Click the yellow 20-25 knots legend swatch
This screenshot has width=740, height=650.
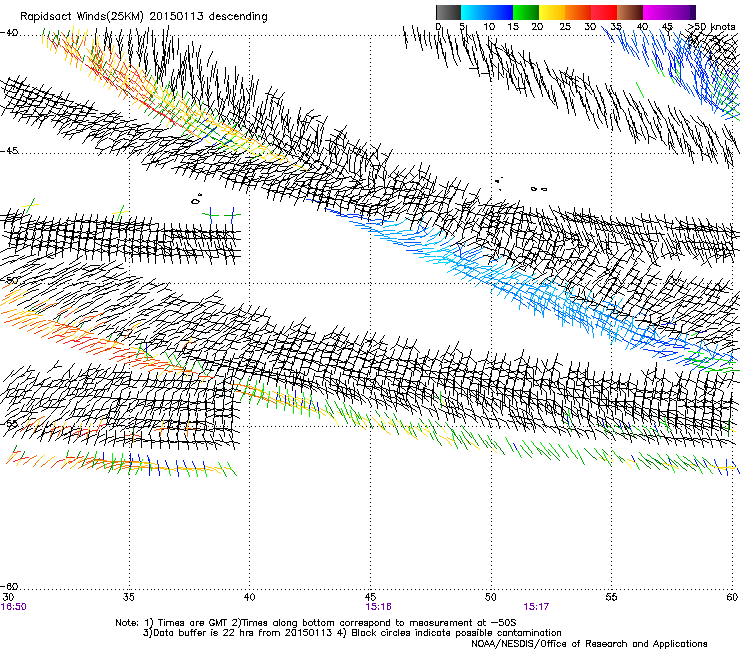point(552,12)
